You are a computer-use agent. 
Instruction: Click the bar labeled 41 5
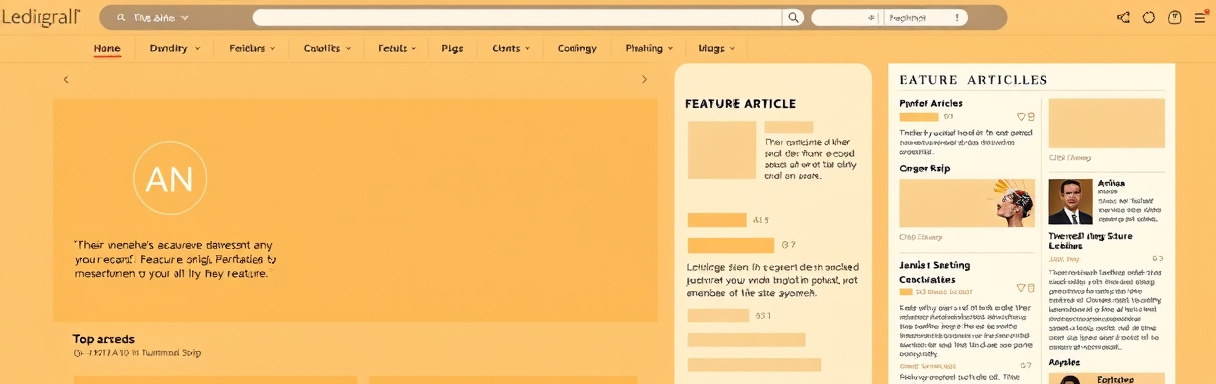tap(717, 220)
